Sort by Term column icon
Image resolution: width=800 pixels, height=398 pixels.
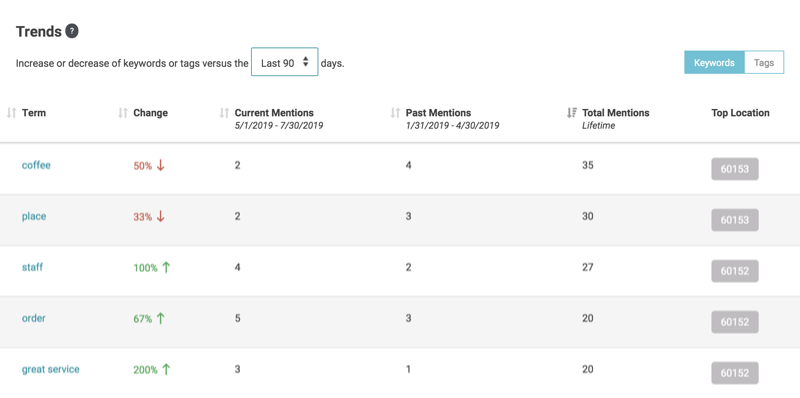(12, 113)
